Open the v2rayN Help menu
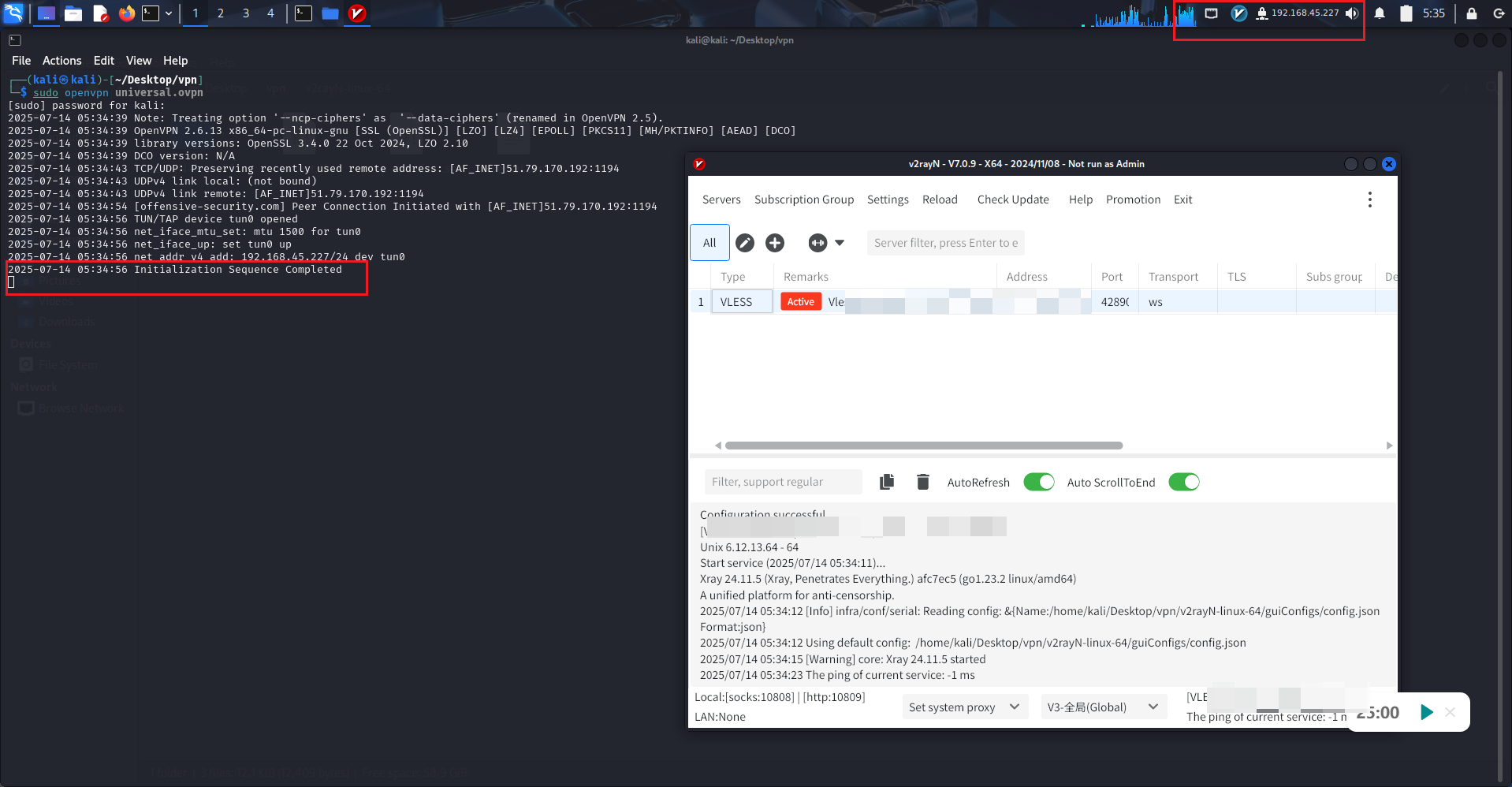Screen dimensions: 1512x787 [x=1081, y=200]
